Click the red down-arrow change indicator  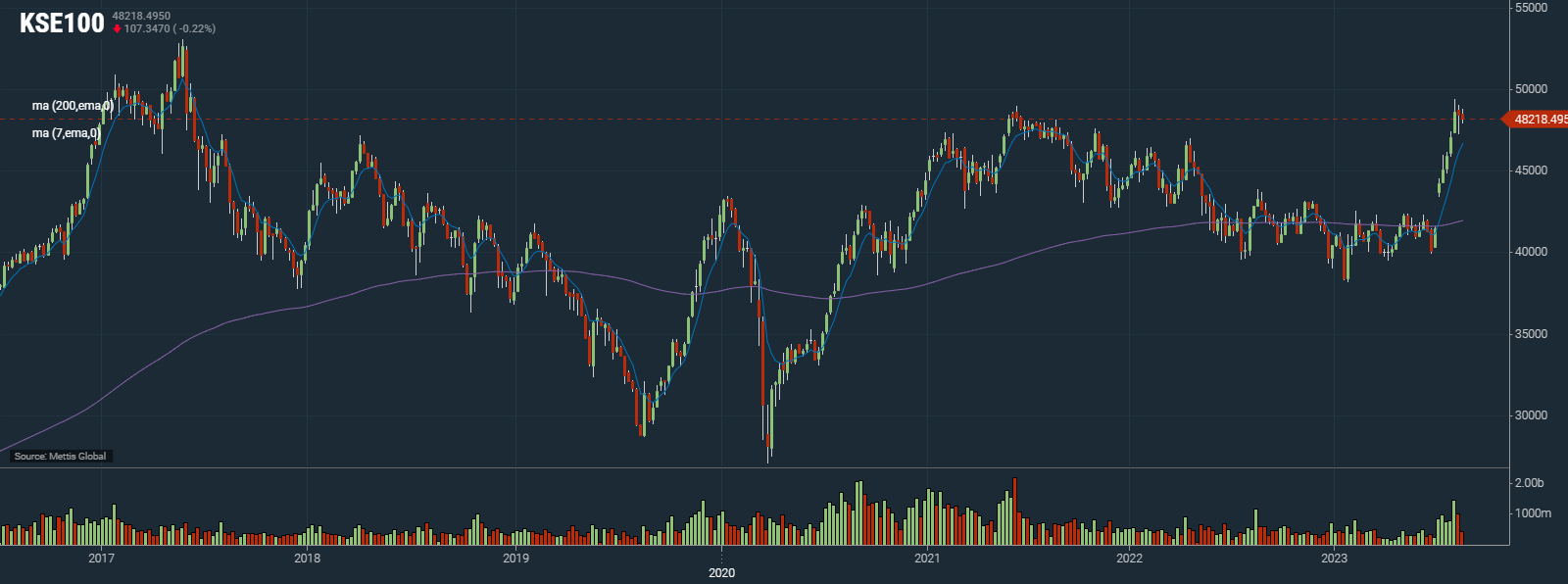[x=117, y=29]
